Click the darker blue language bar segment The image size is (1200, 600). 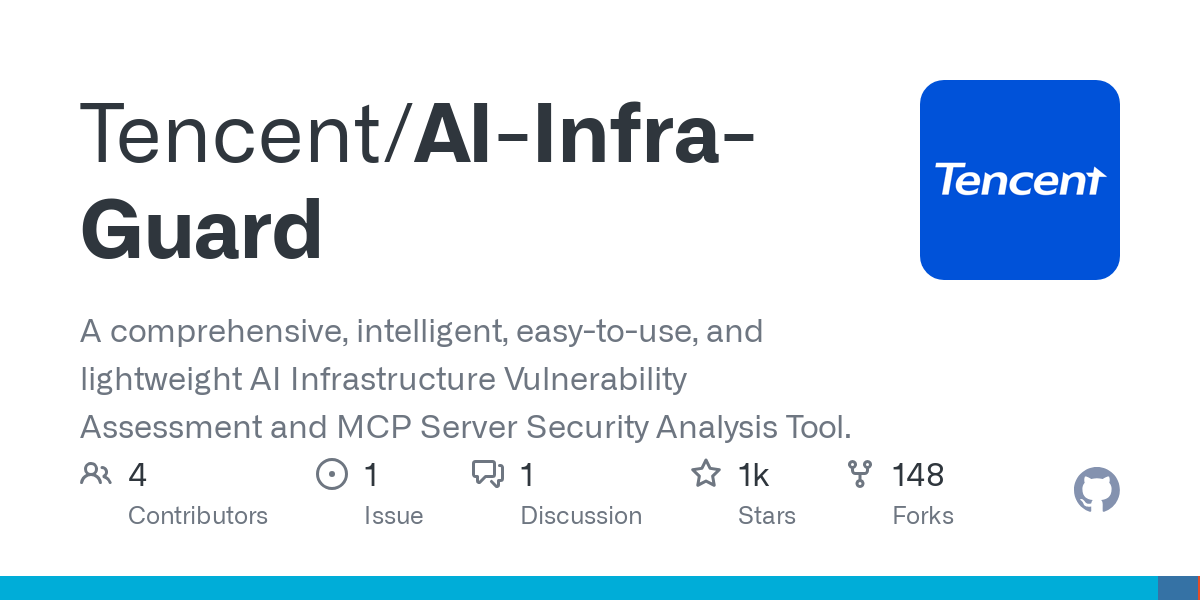1177,588
